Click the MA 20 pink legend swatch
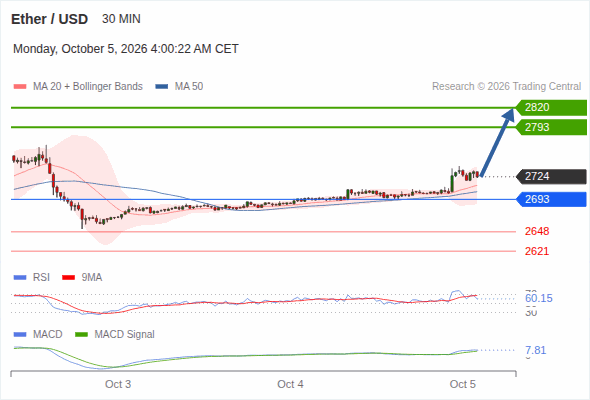The height and width of the screenshot is (400, 590). pos(20,87)
